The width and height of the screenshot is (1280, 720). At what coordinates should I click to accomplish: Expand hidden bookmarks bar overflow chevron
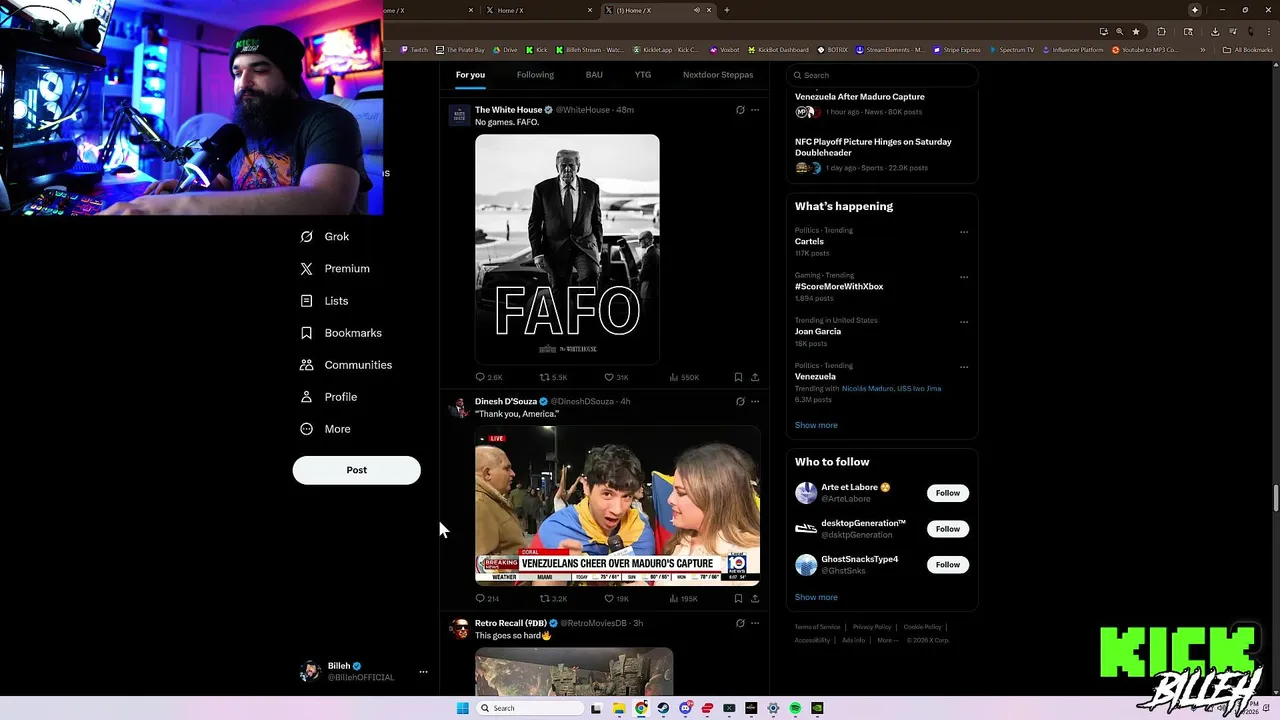[1203, 50]
